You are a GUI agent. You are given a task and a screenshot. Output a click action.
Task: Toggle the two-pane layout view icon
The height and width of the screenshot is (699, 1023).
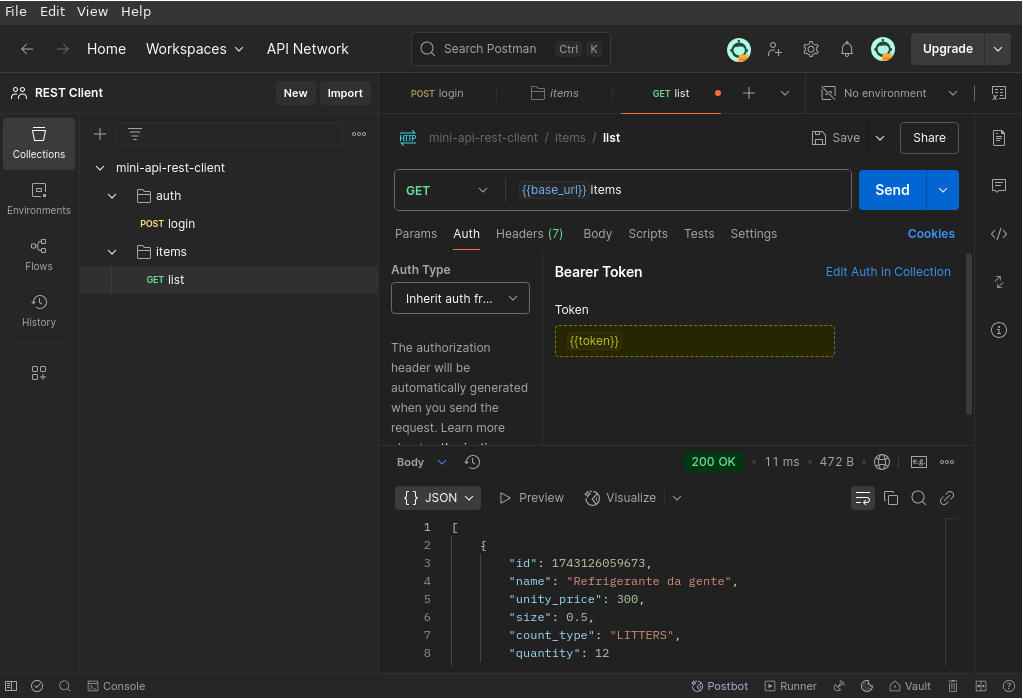point(981,686)
